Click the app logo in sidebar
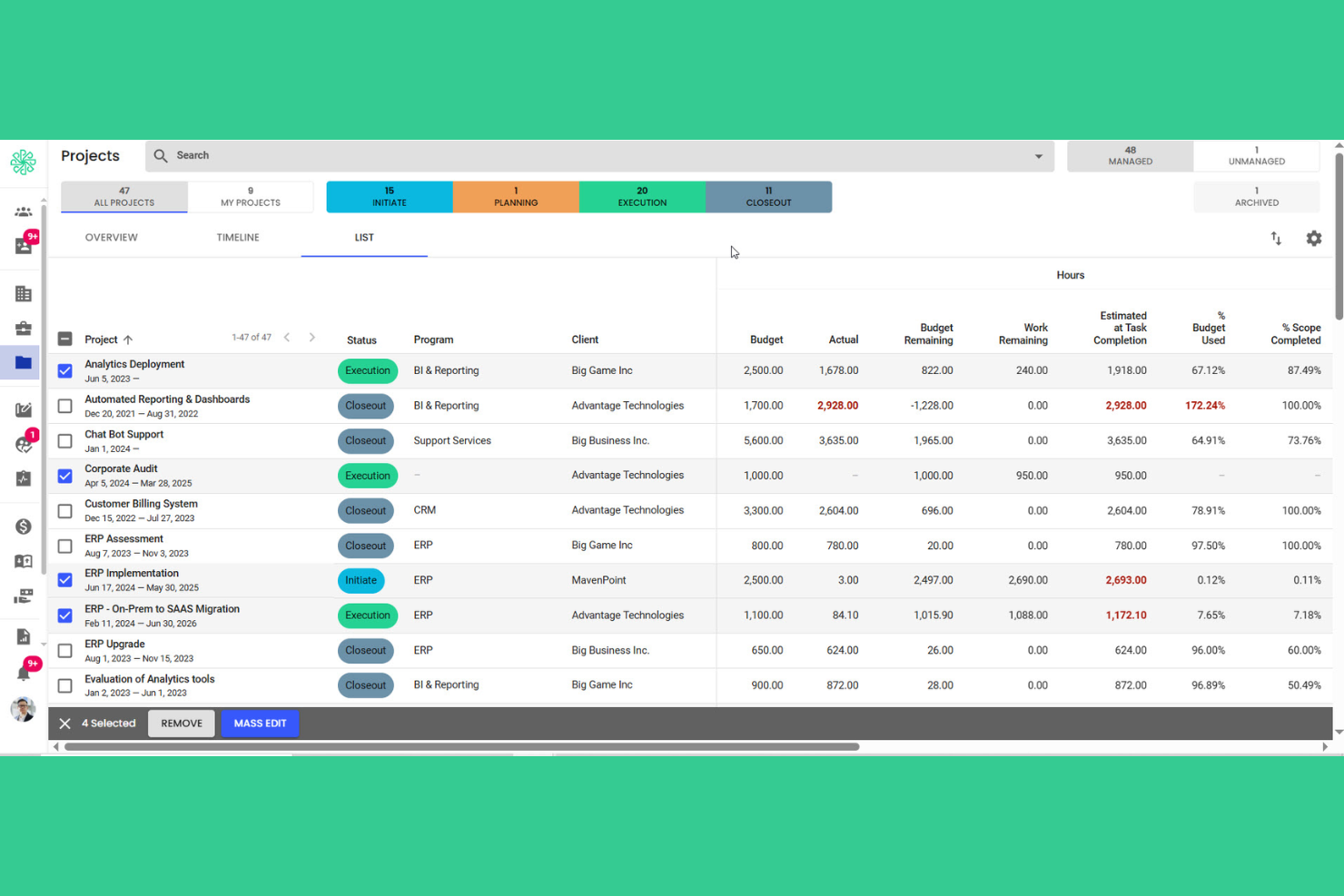Viewport: 1344px width, 896px height. pos(23,162)
